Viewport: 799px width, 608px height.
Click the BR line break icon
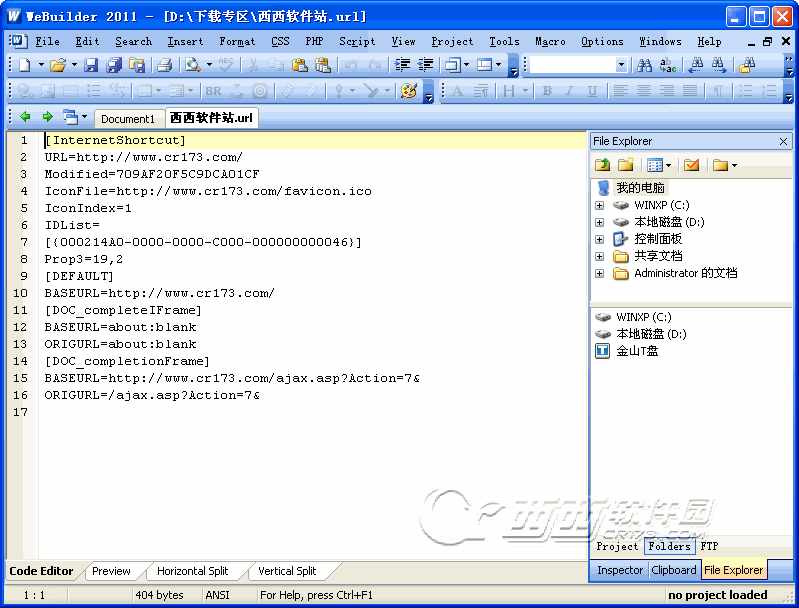213,91
